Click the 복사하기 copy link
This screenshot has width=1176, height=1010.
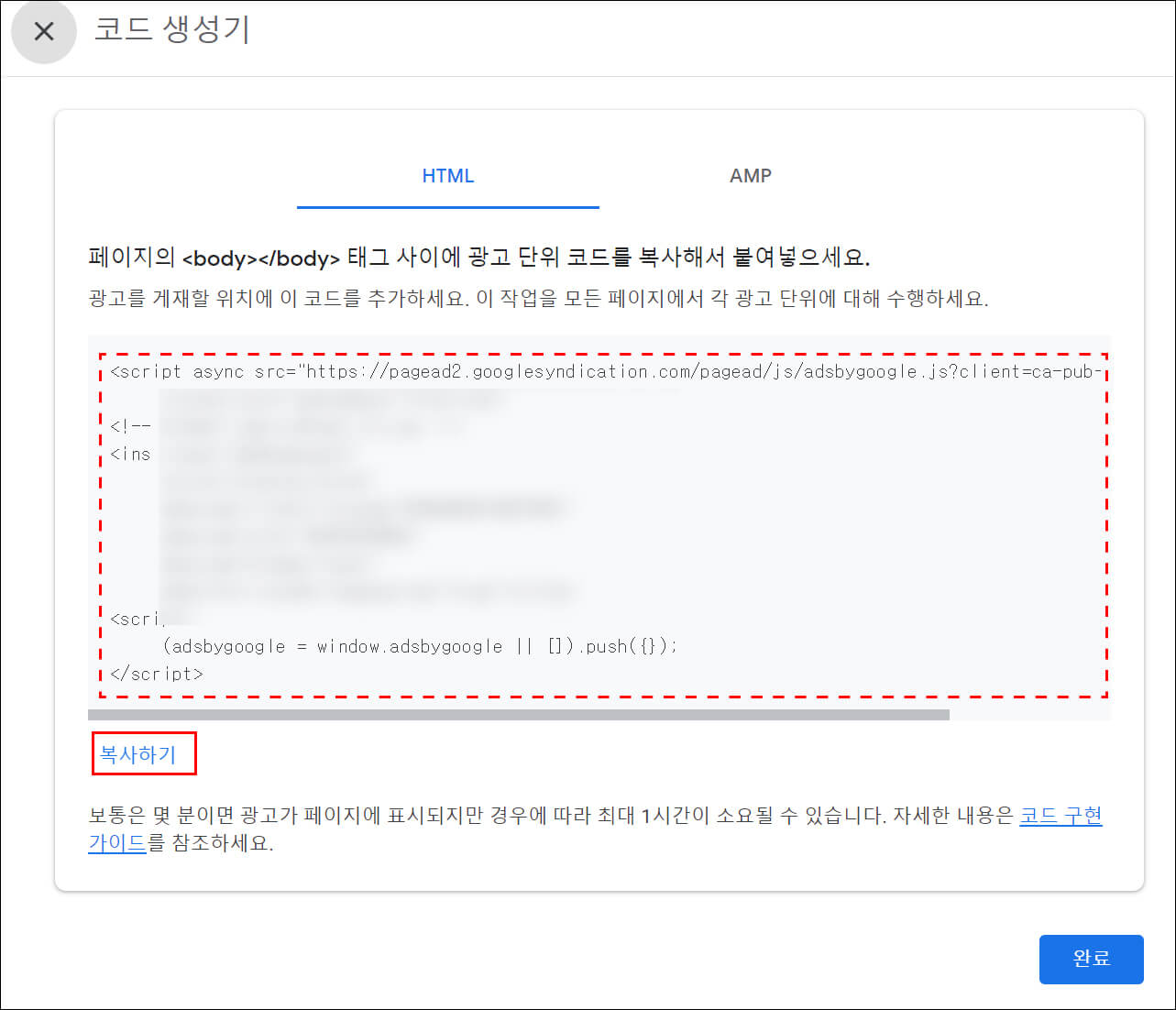click(137, 754)
